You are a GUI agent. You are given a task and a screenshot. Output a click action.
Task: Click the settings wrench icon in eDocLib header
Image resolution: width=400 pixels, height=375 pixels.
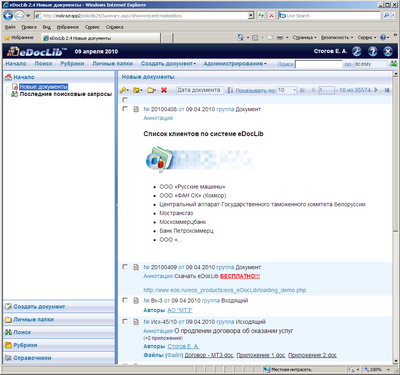click(x=357, y=51)
